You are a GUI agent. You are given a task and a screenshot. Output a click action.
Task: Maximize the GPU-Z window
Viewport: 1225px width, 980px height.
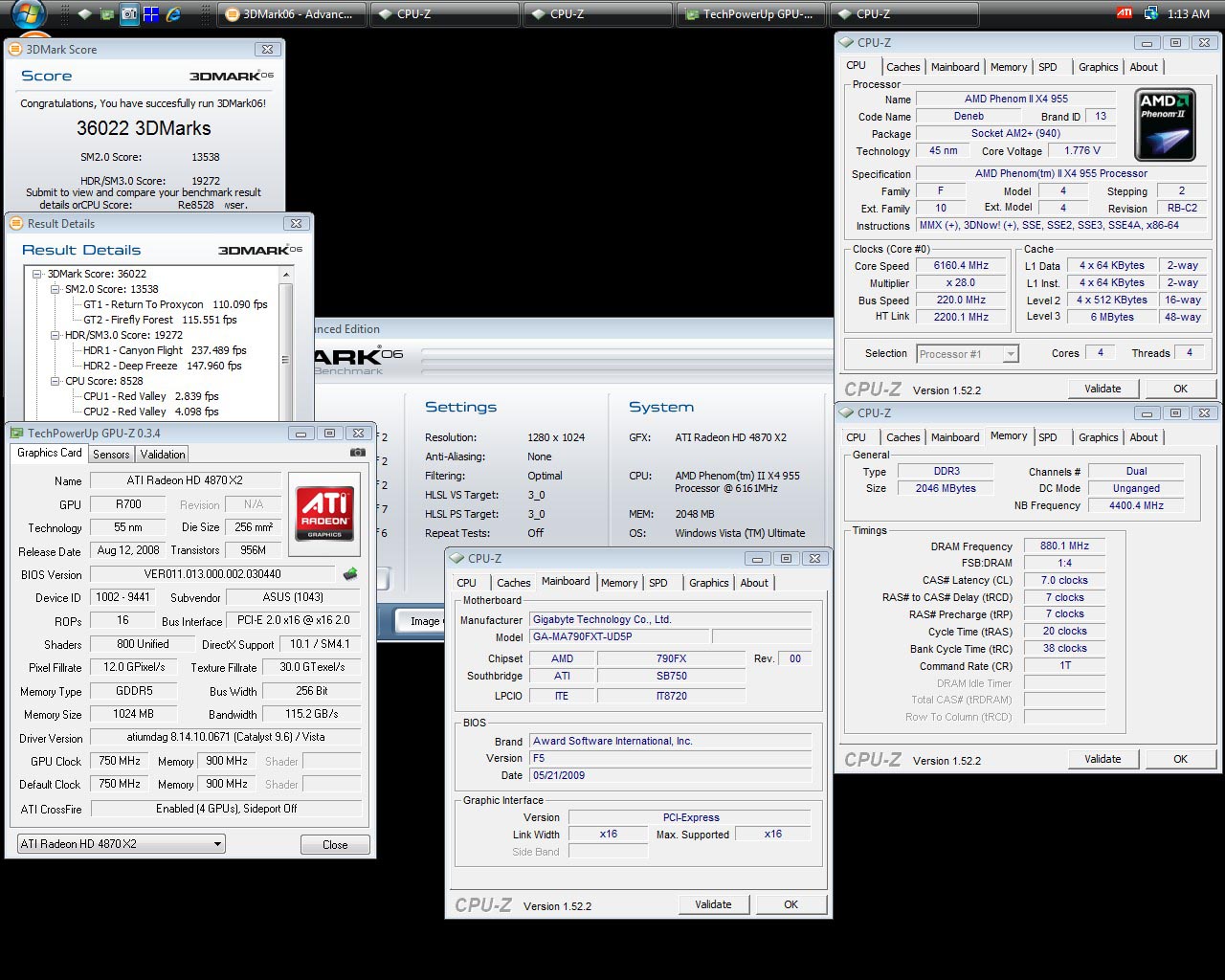[x=329, y=434]
